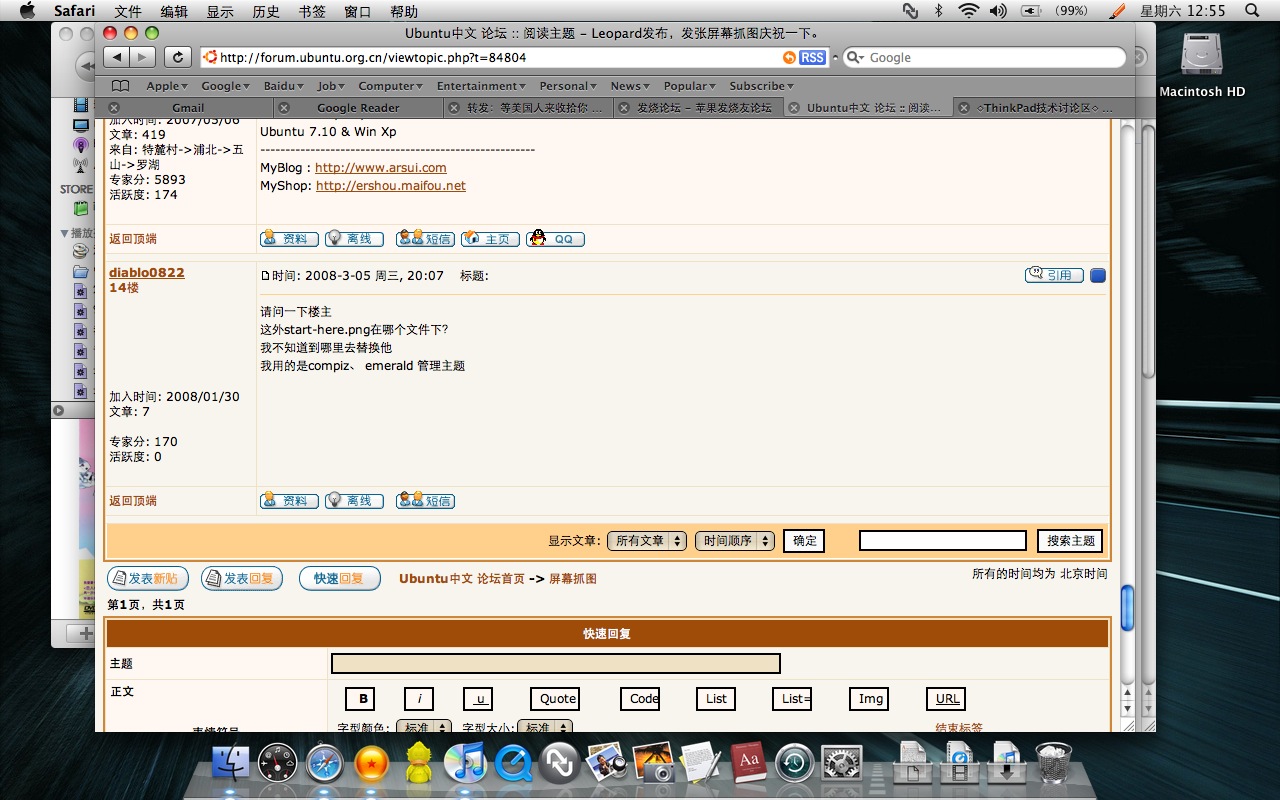Open the volume control in menu bar

(x=998, y=10)
